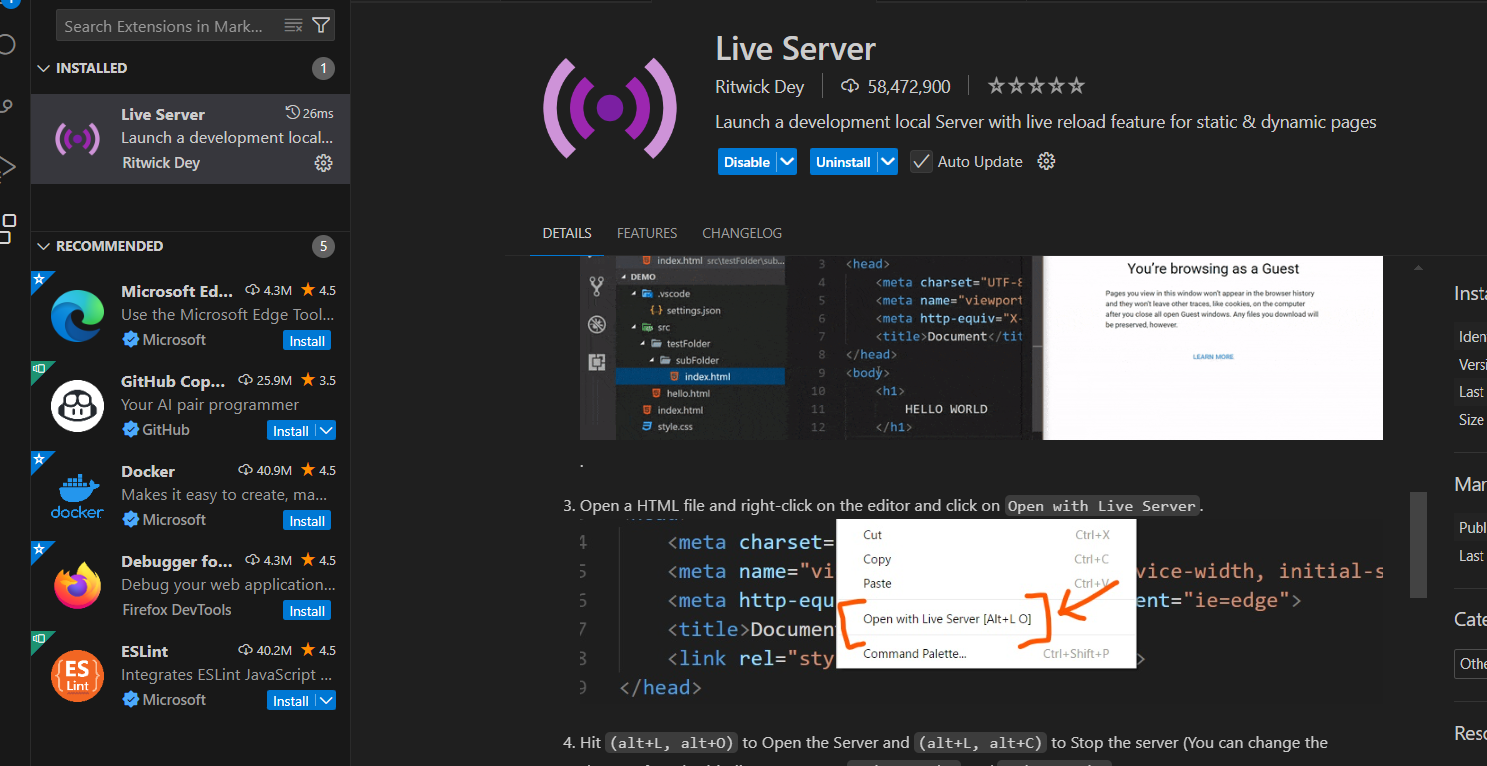1487x766 pixels.
Task: Open Run and Debug in activity bar
Action: (8, 166)
